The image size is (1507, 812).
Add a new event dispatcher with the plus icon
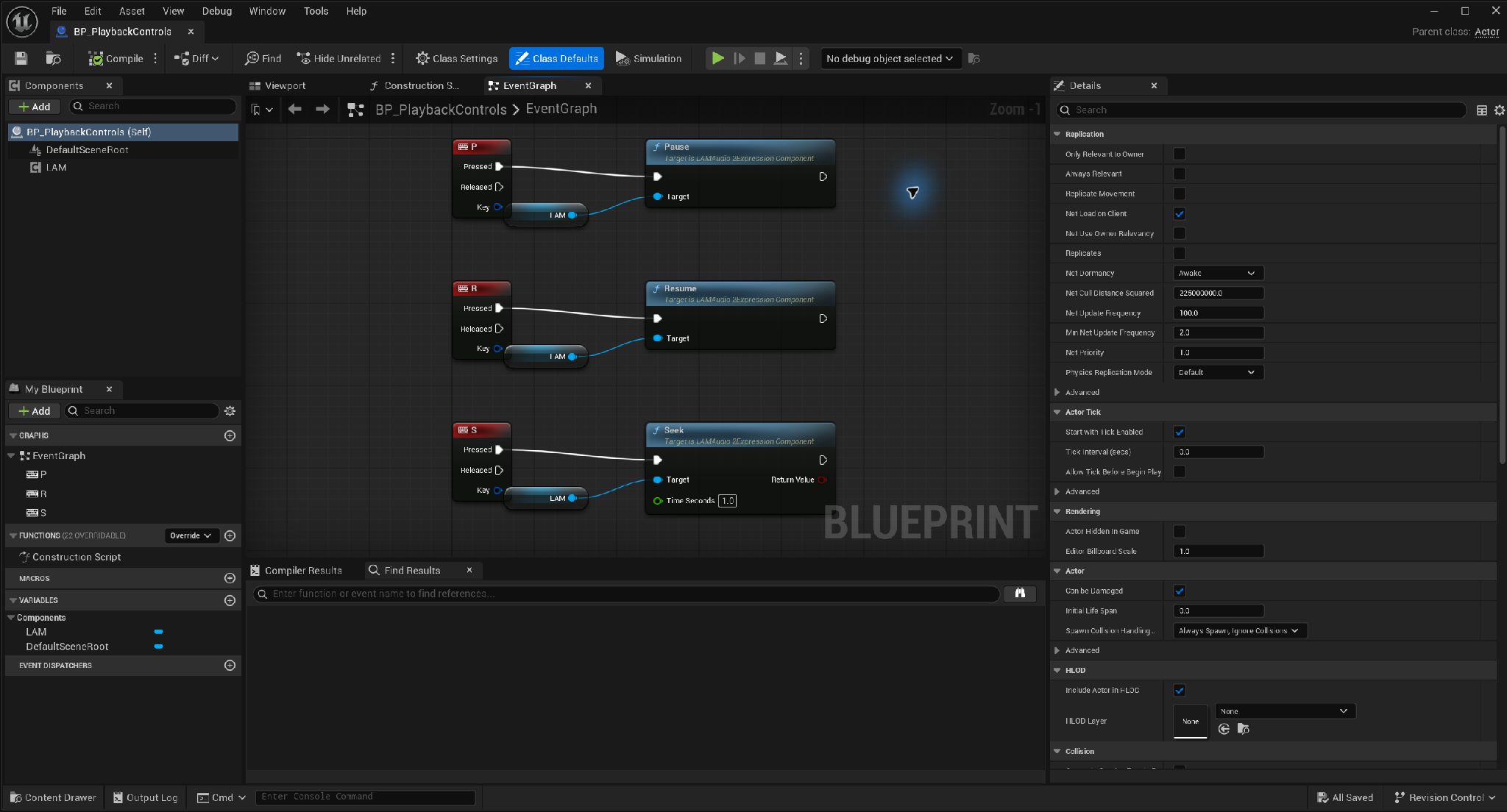click(x=230, y=665)
